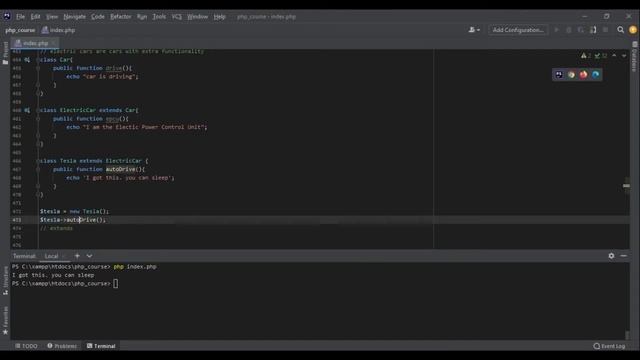The image size is (640, 360).
Task: Open page in Chrome browser icon
Action: (571, 75)
